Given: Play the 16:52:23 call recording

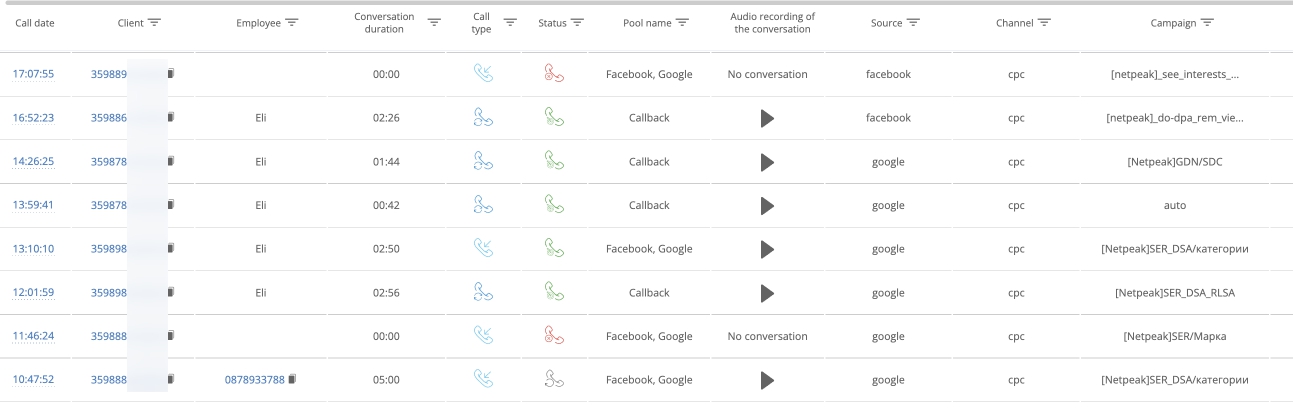Looking at the screenshot, I should pyautogui.click(x=767, y=118).
